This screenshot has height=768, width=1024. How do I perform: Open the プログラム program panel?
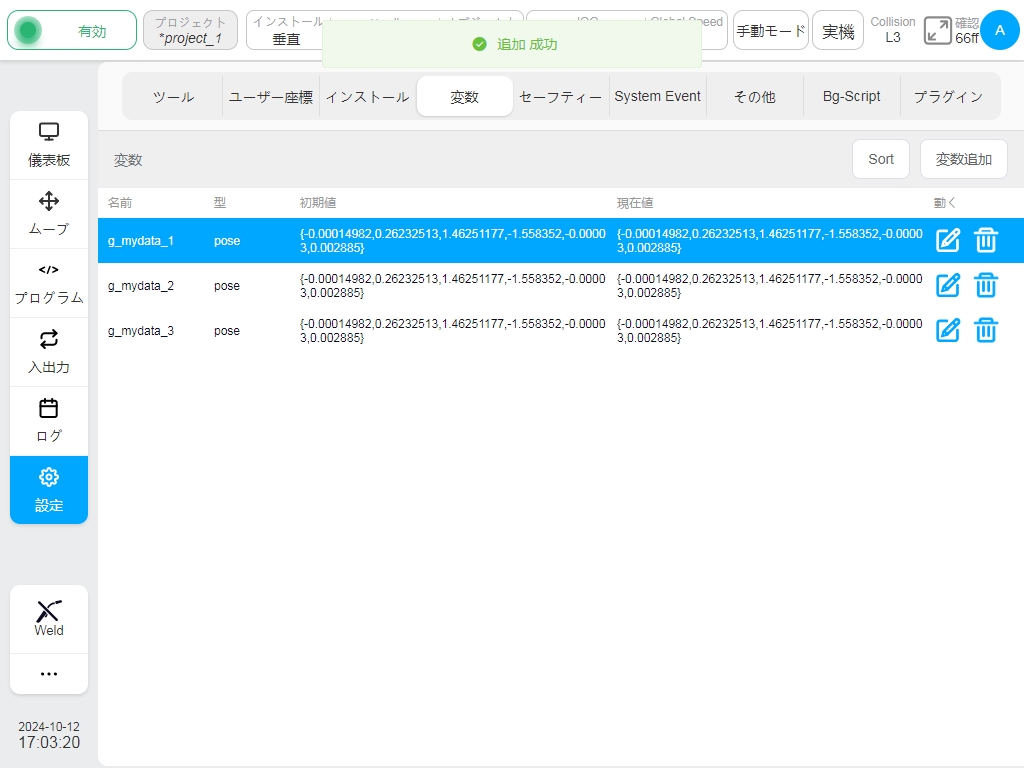pos(49,283)
